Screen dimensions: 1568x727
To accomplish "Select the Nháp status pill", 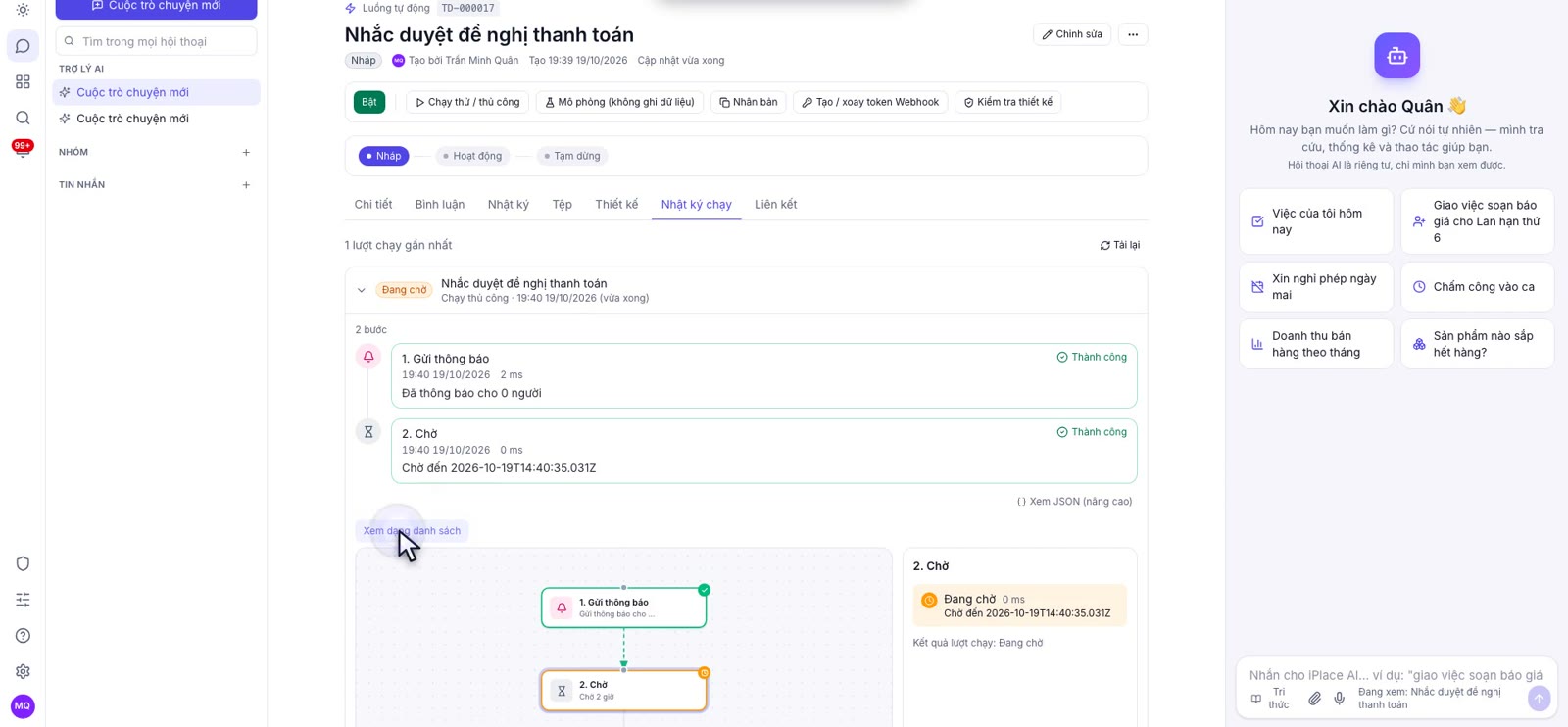I will (x=383, y=156).
